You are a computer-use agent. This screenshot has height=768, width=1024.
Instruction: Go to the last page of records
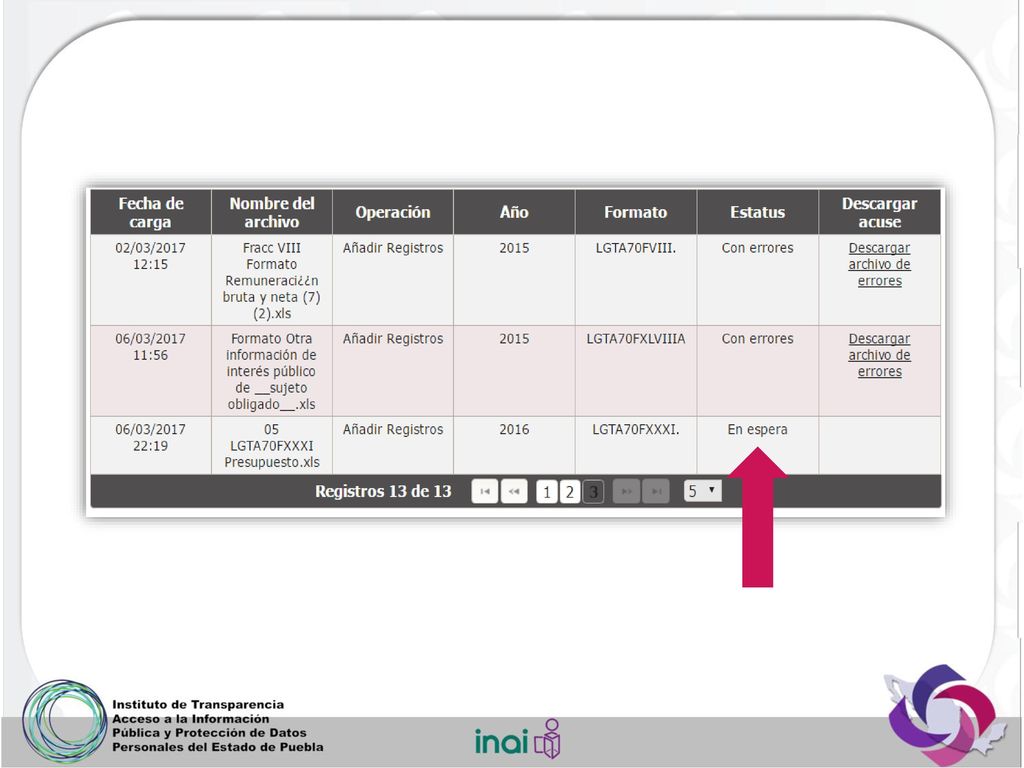pyautogui.click(x=656, y=491)
